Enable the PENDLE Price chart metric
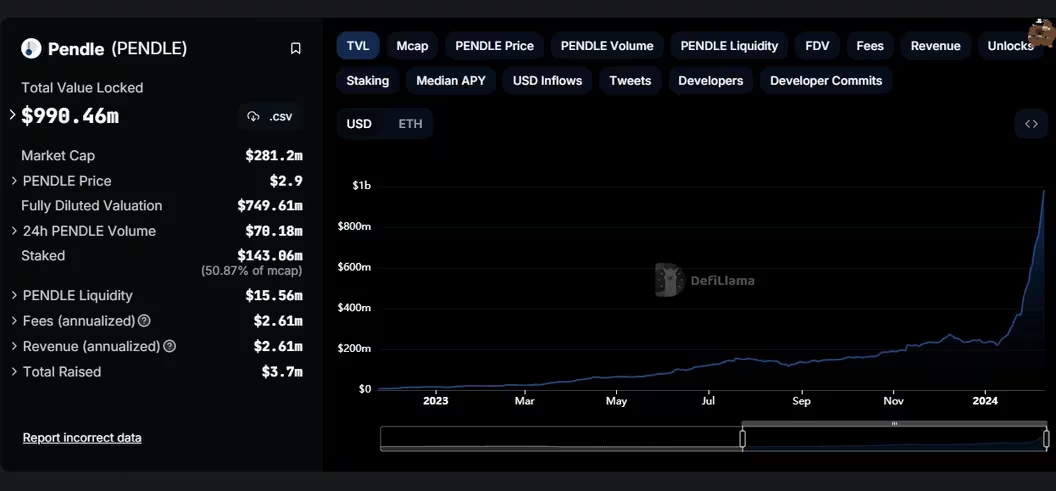This screenshot has width=1056, height=491. [x=494, y=46]
